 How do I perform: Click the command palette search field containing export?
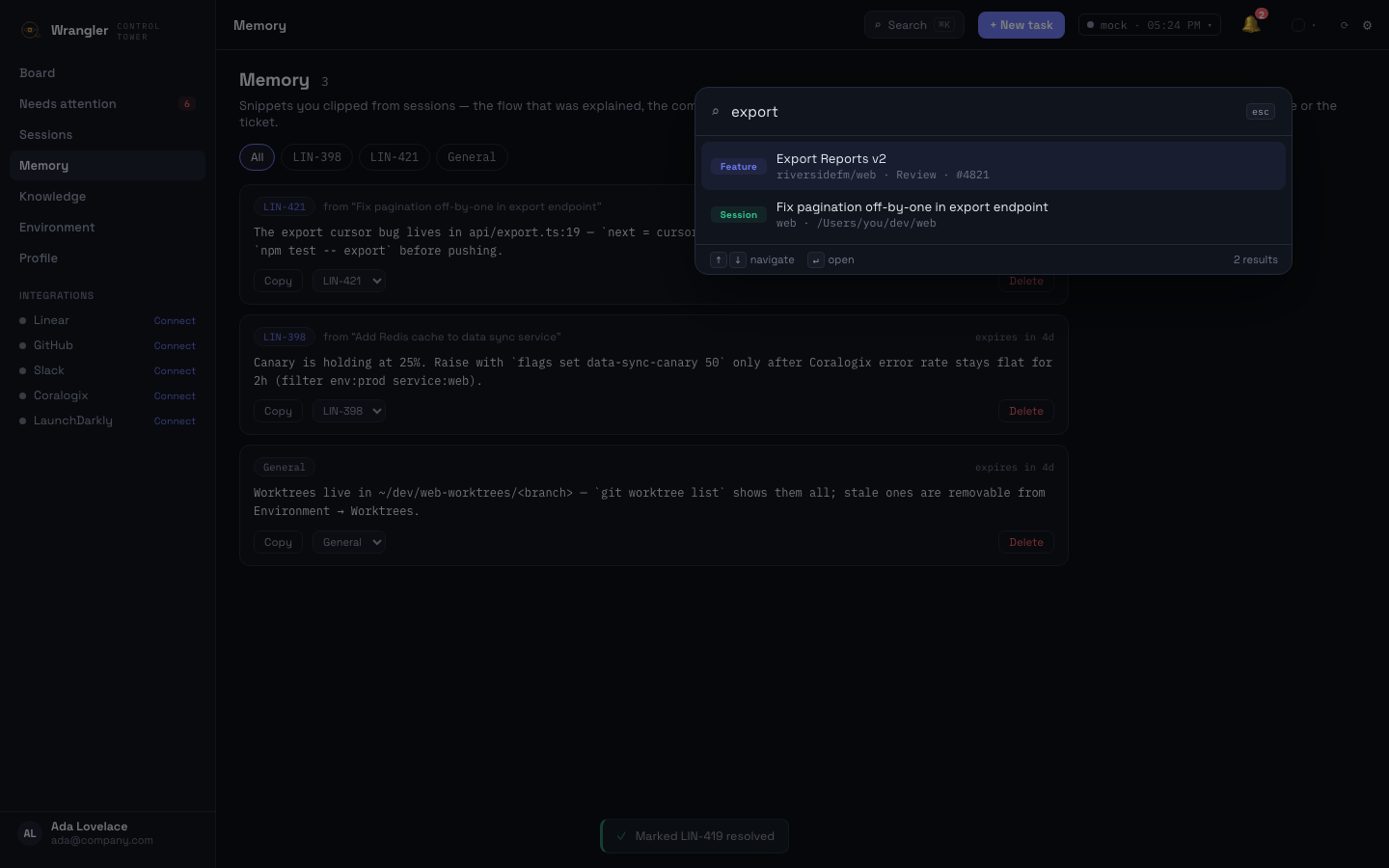[982, 112]
